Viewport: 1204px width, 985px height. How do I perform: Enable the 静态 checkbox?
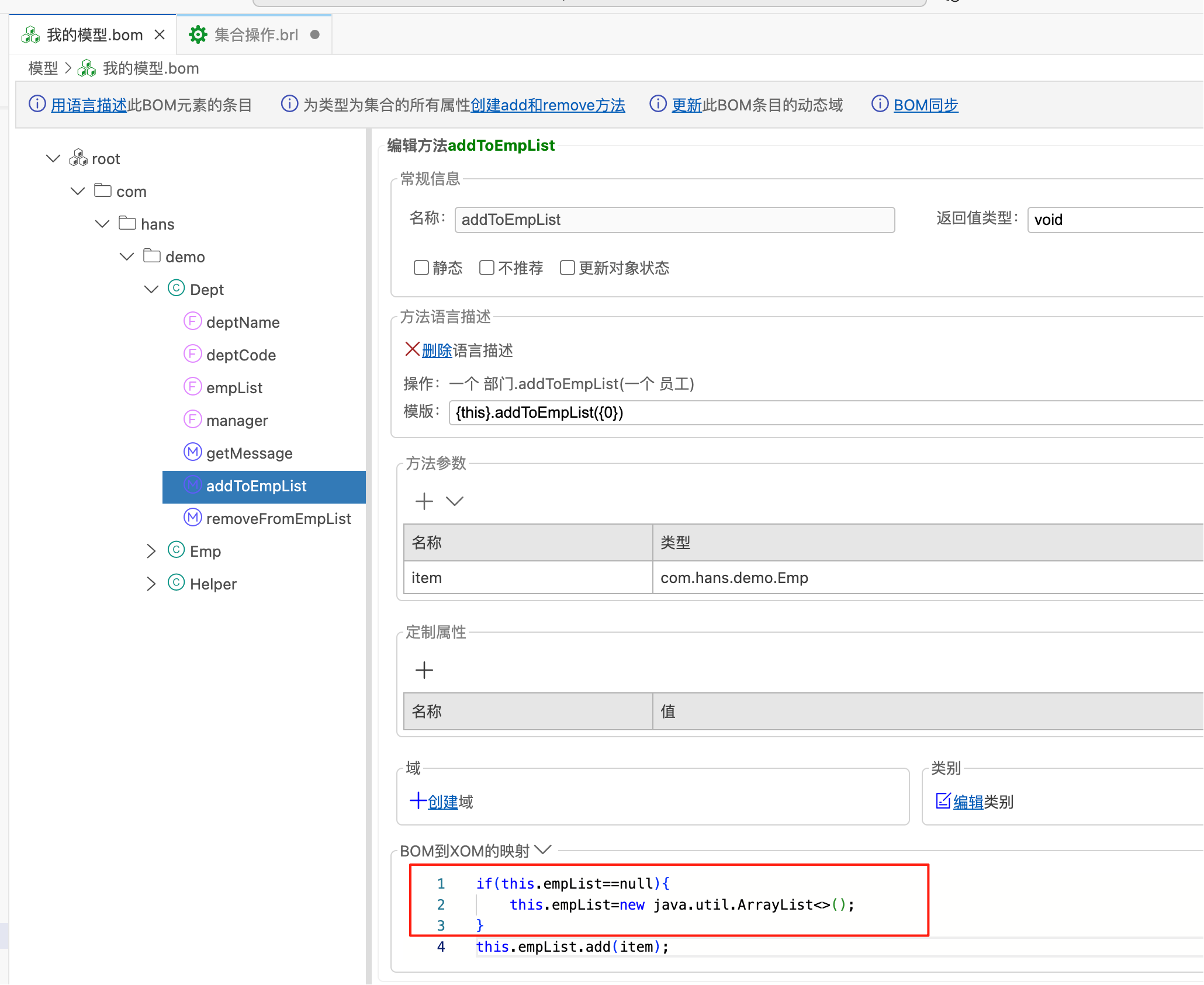(x=421, y=268)
